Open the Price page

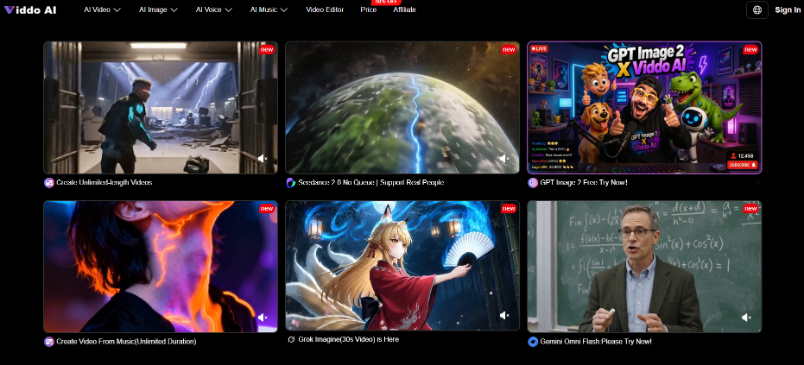[x=368, y=10]
